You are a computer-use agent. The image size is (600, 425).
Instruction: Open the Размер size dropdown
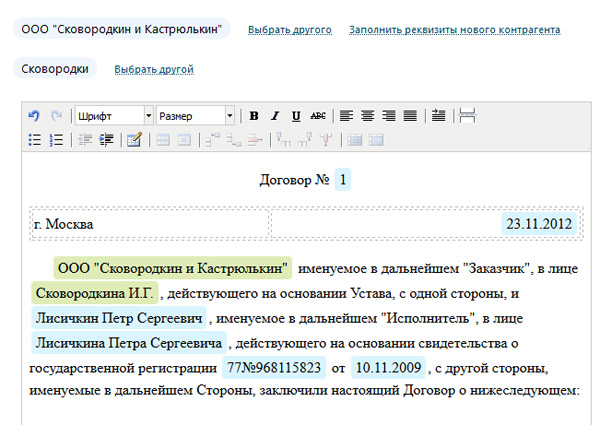pos(195,116)
